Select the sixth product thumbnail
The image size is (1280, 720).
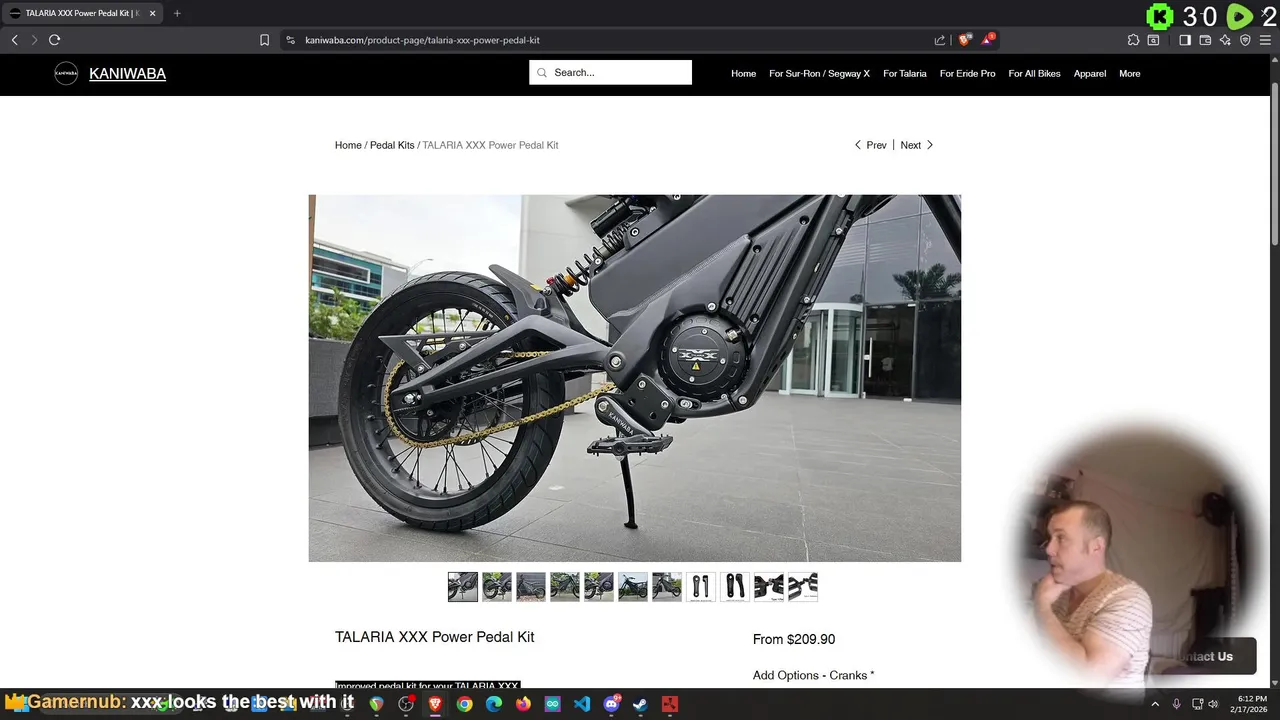(633, 587)
